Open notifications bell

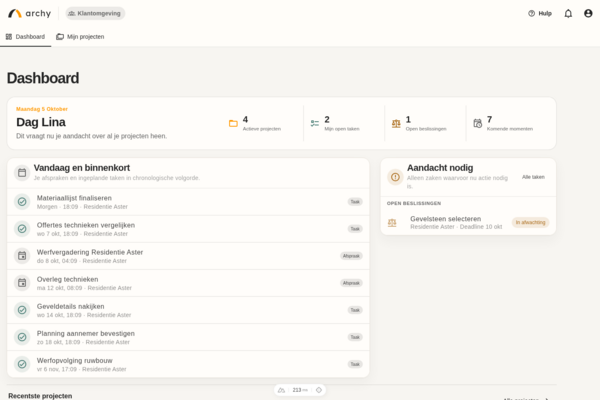pos(568,13)
